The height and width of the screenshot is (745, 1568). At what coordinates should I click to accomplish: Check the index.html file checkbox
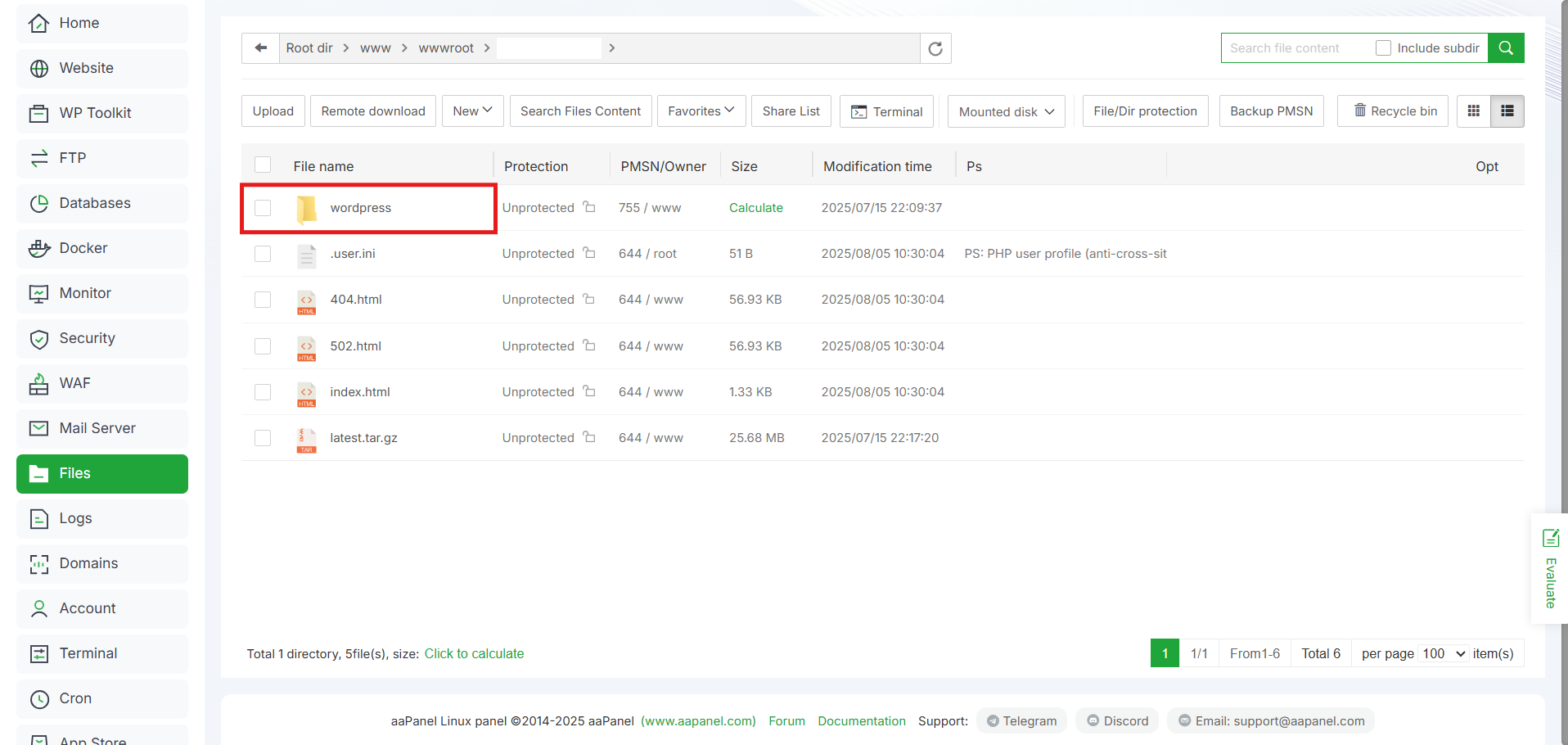pos(263,392)
